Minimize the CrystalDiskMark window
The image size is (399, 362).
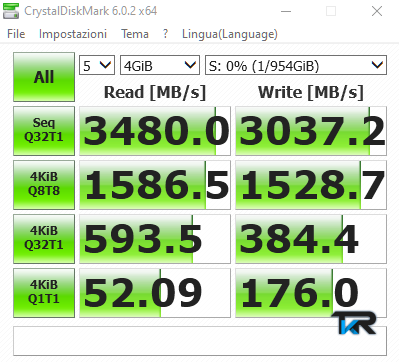click(x=286, y=11)
